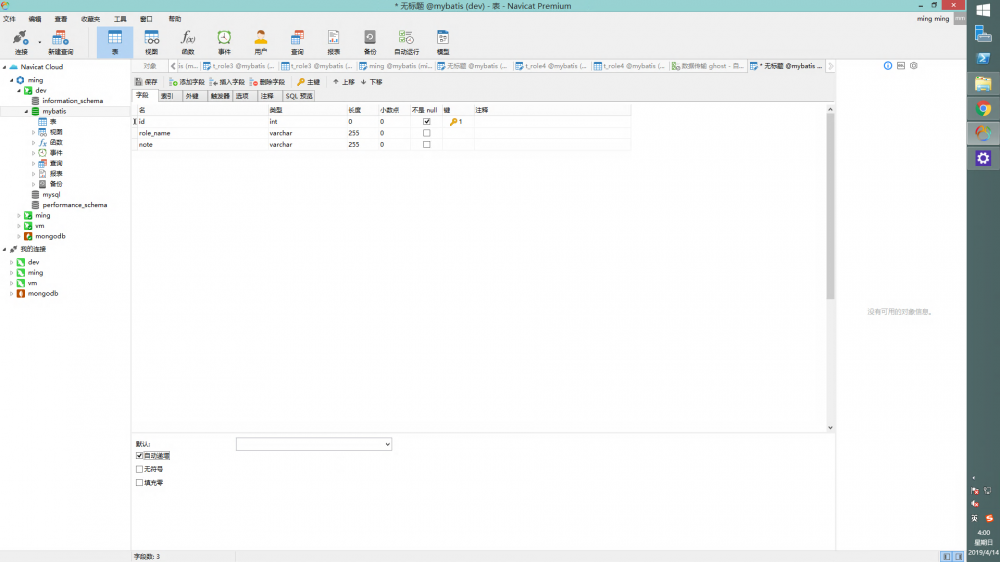Open the 事件 events clock icon
The height and width of the screenshot is (562, 1000).
224,42
